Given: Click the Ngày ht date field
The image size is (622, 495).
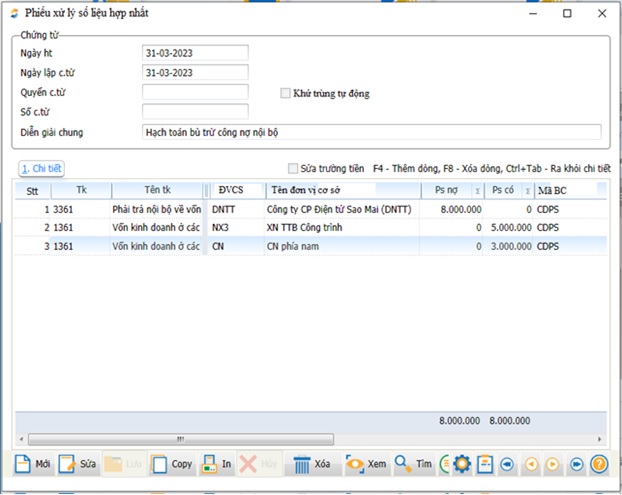Looking at the screenshot, I should tap(195, 52).
